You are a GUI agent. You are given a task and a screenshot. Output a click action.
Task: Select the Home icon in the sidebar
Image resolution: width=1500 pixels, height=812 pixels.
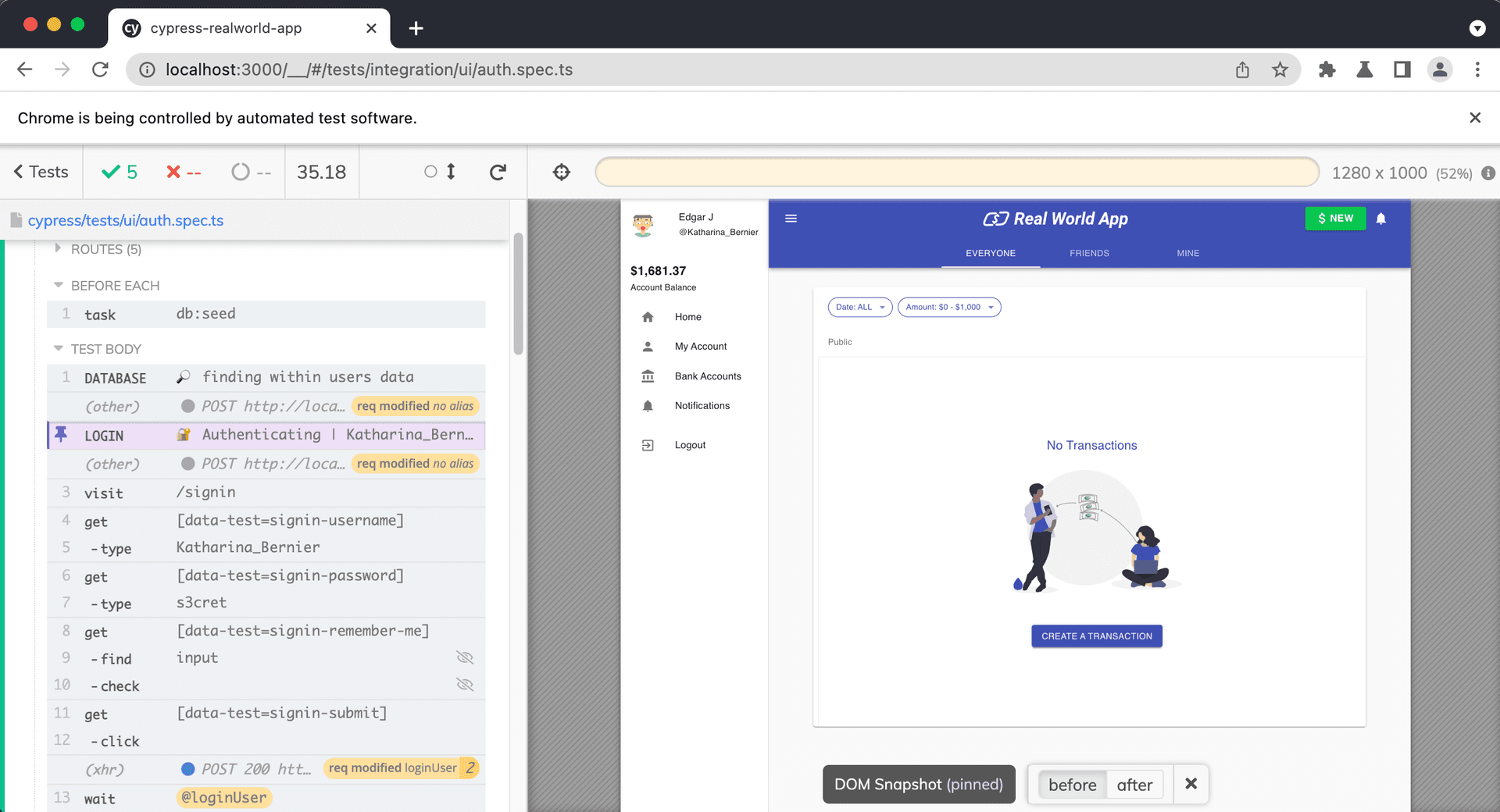point(648,317)
